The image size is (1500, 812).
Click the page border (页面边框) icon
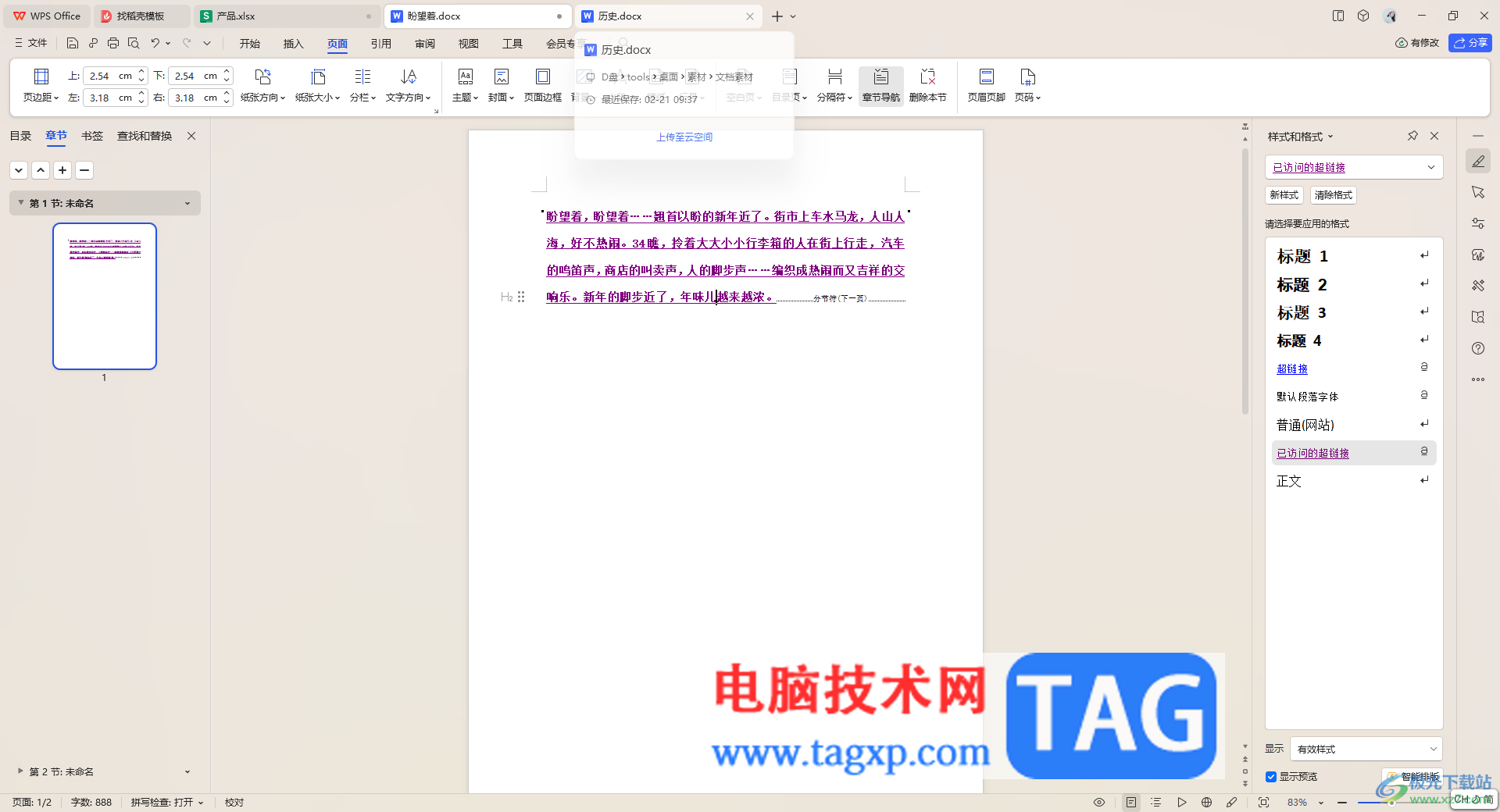tap(542, 77)
